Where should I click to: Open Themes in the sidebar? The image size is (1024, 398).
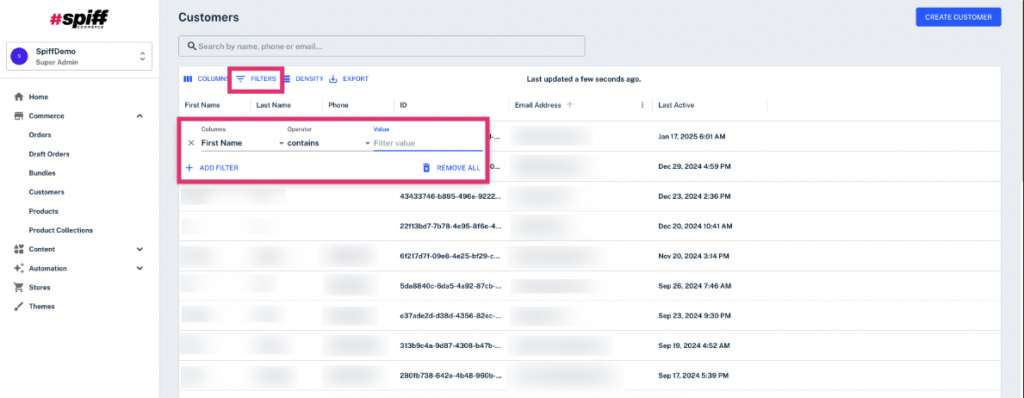[x=42, y=306]
